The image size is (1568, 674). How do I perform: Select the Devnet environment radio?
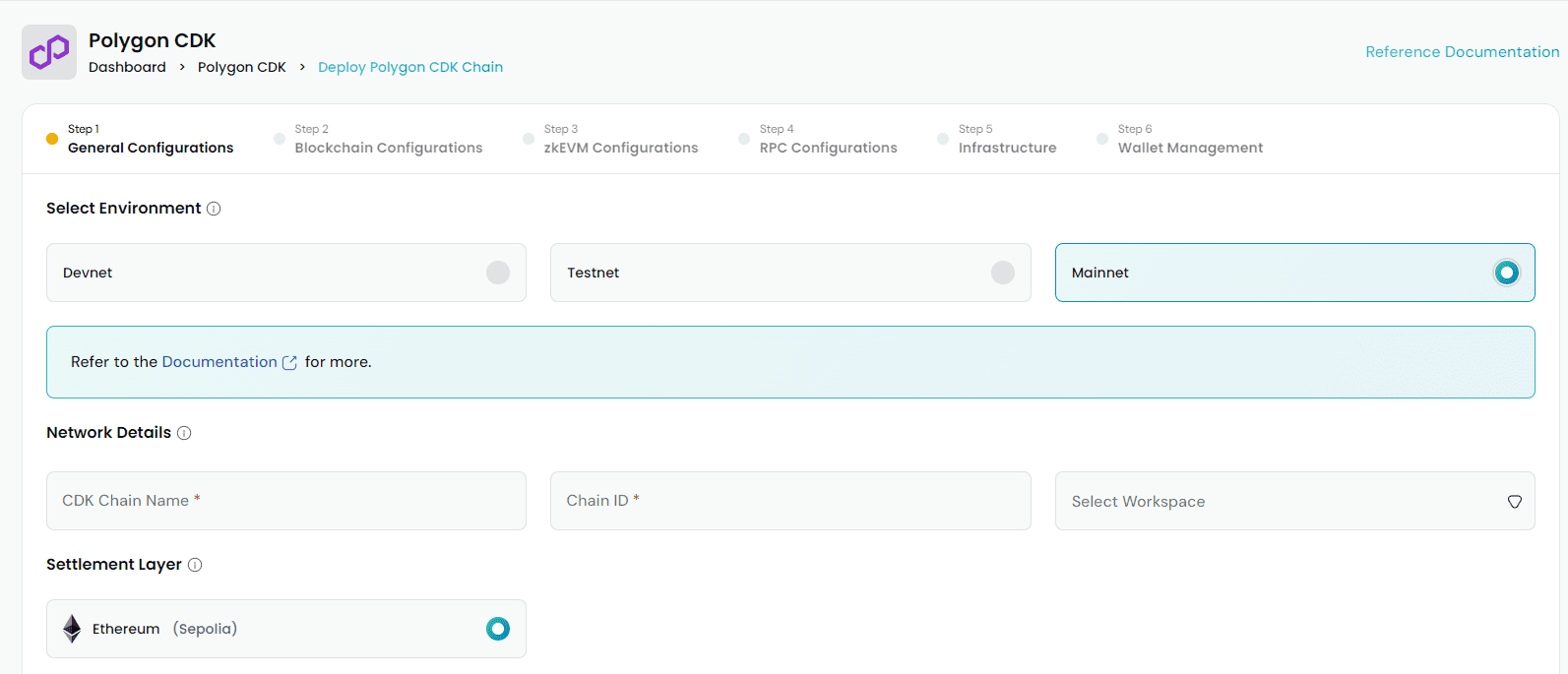pyautogui.click(x=498, y=273)
